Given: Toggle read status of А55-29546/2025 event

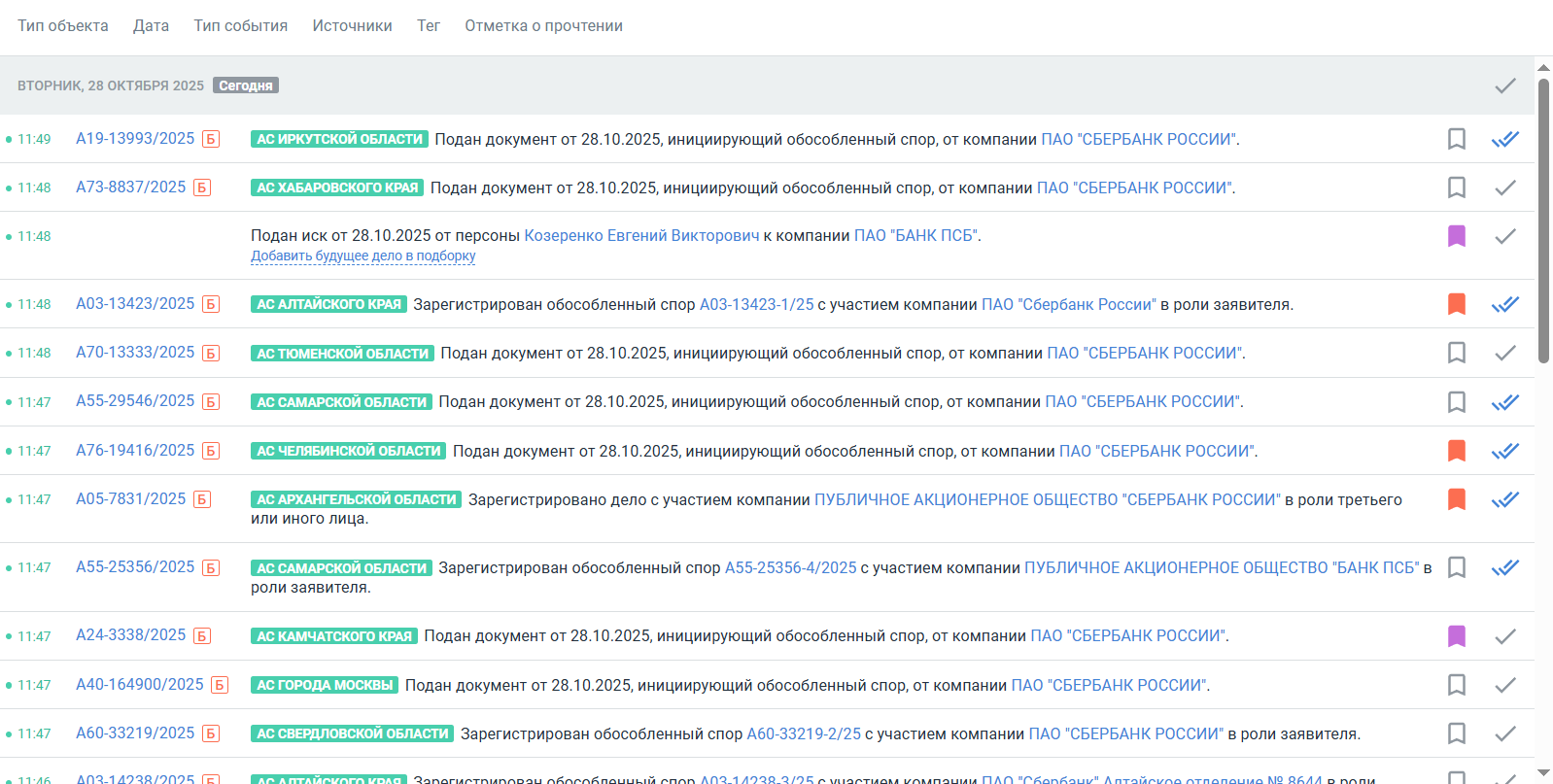Looking at the screenshot, I should (x=1504, y=402).
